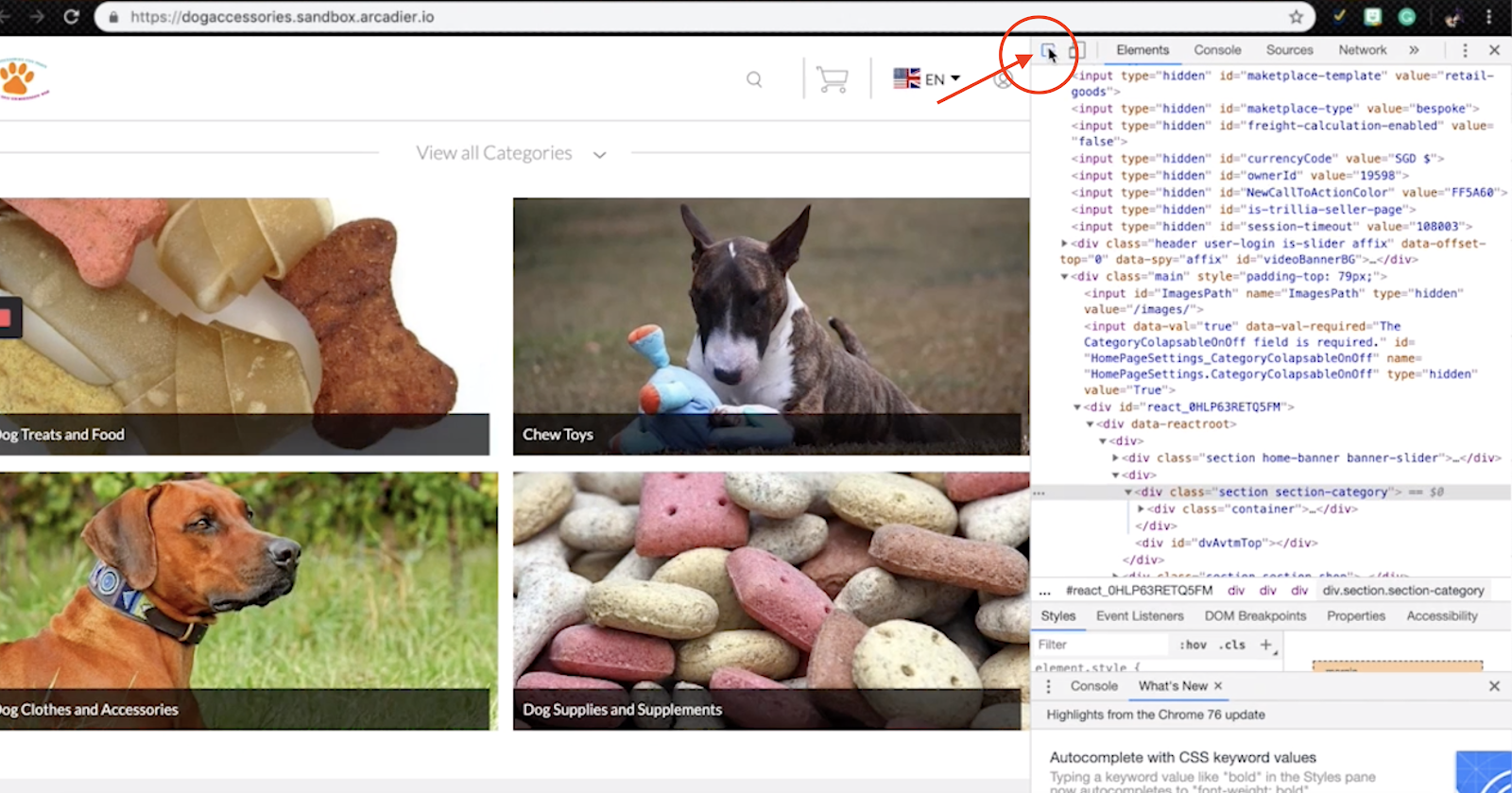Switch to the Elements tab
Screen dimensions: 1512x793
click(x=1143, y=50)
